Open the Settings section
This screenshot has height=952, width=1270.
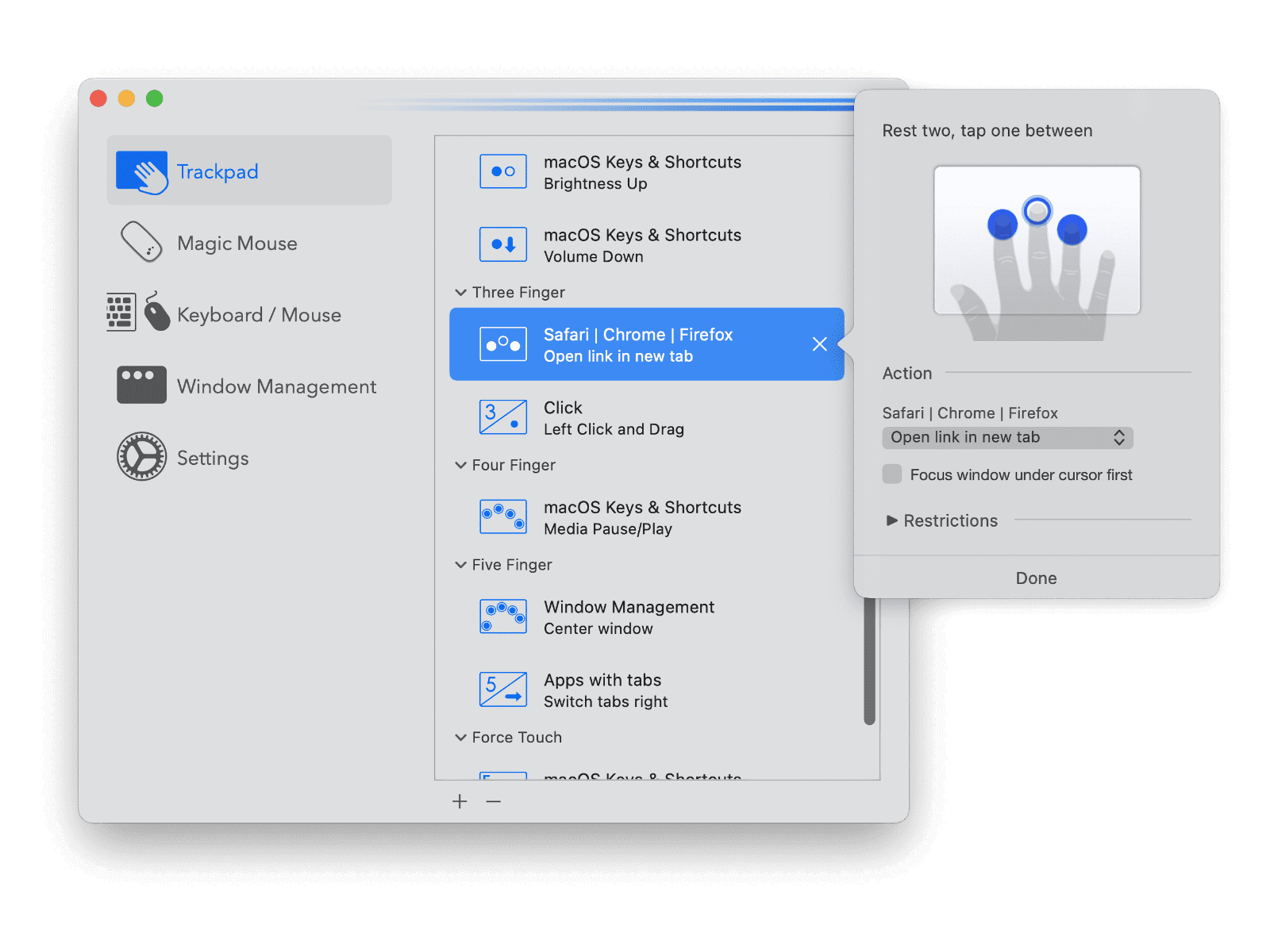tap(249, 457)
